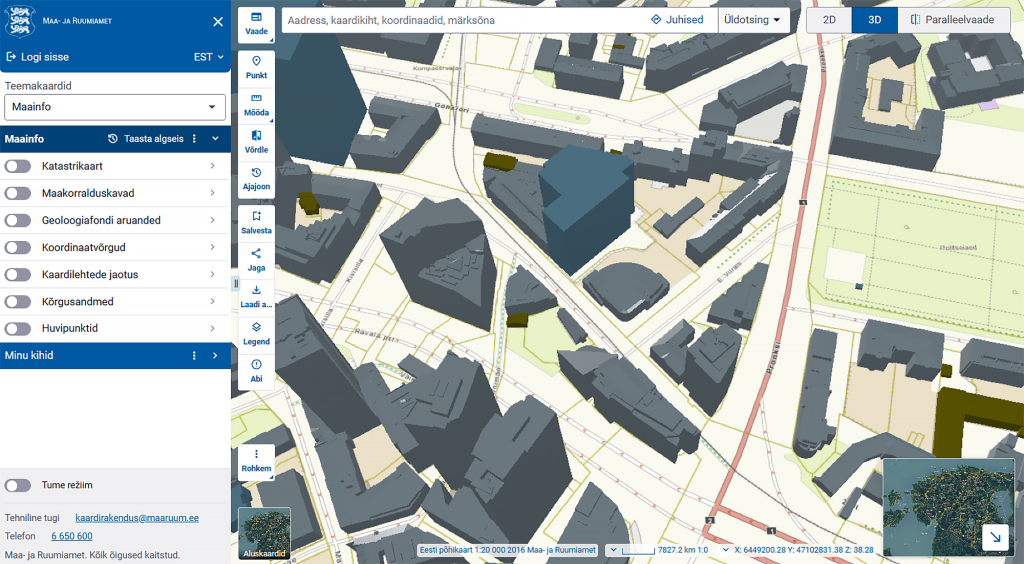Image resolution: width=1024 pixels, height=564 pixels.
Task: Switch on Geoloogiafondi aruanded layer
Action: tap(18, 221)
